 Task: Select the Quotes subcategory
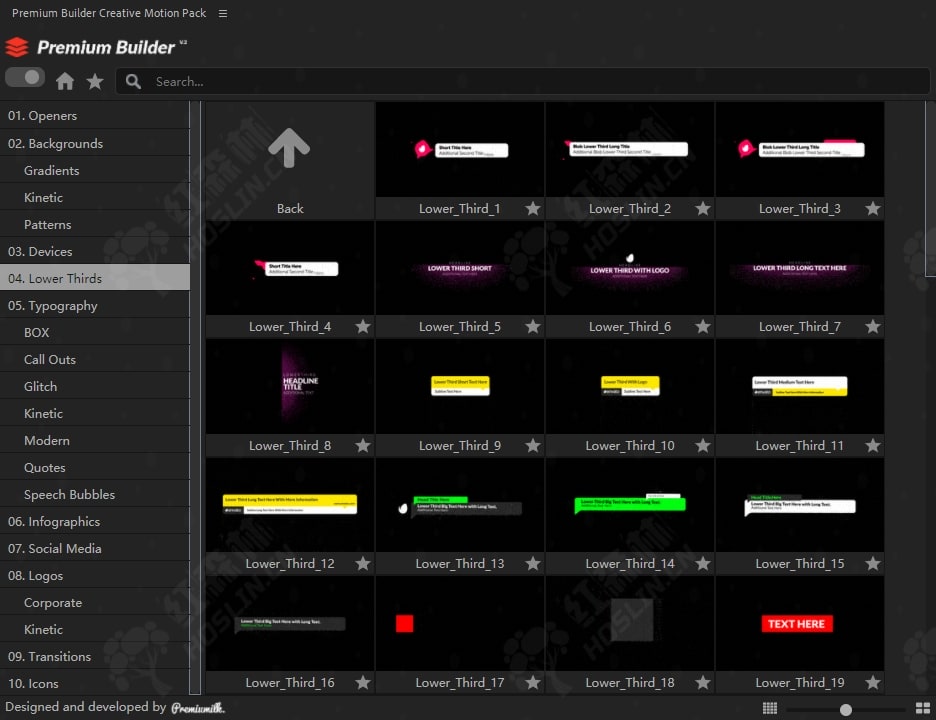pos(95,467)
